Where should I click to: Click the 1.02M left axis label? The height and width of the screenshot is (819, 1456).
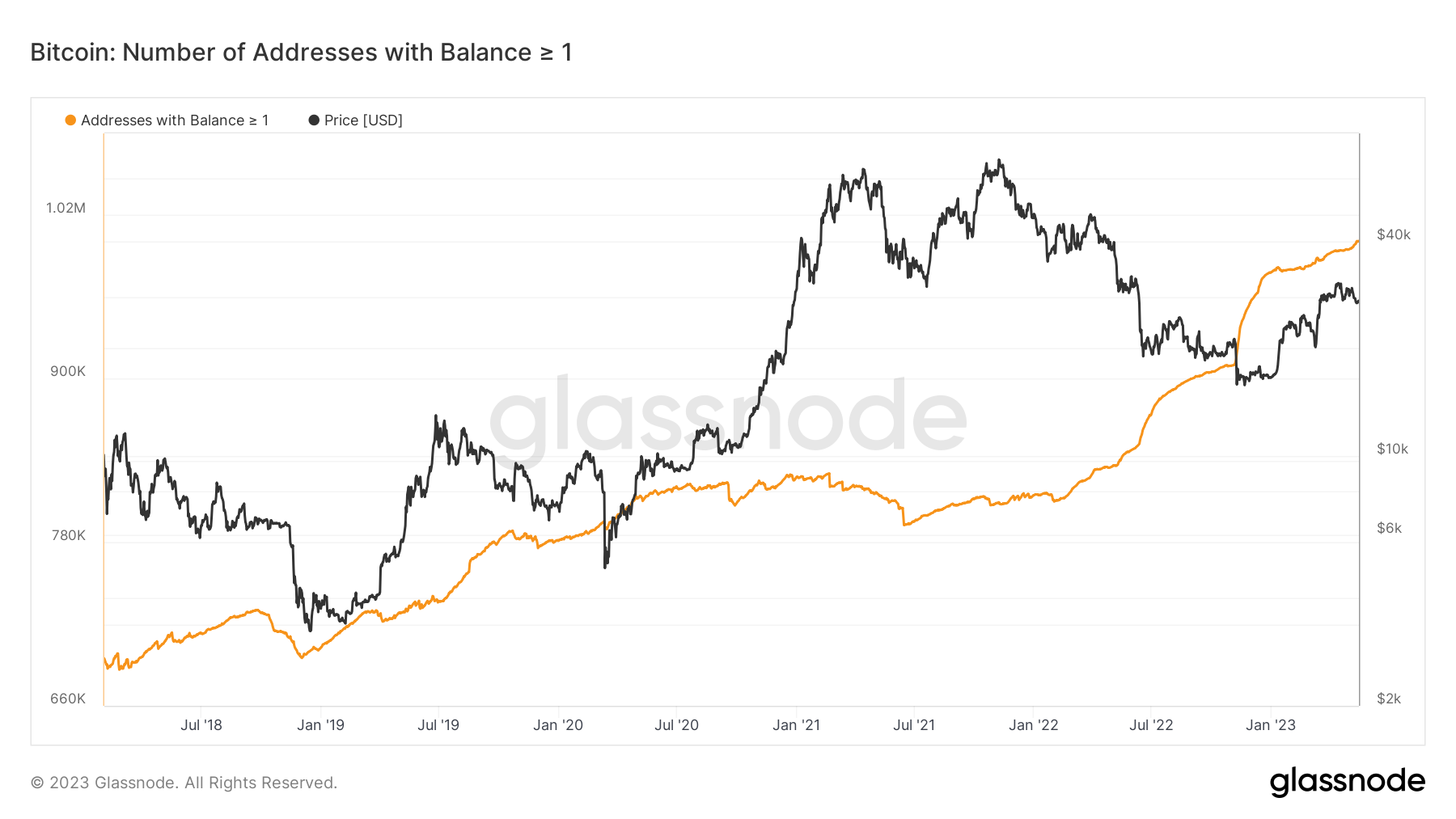(x=66, y=208)
